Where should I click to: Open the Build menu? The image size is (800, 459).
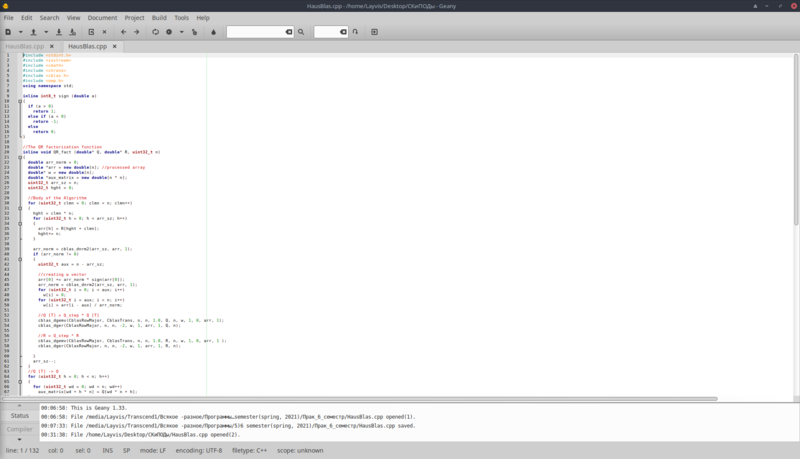(x=159, y=17)
